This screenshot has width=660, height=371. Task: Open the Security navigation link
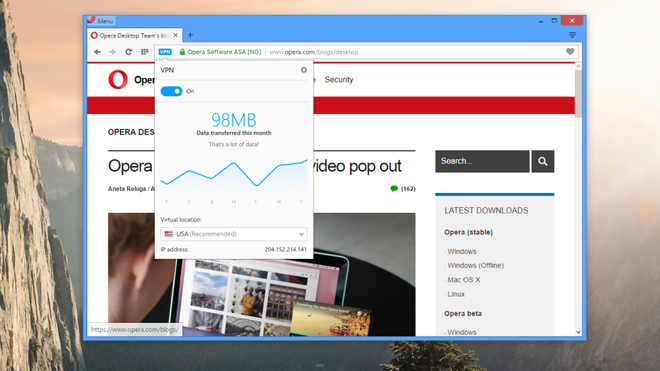coord(339,80)
